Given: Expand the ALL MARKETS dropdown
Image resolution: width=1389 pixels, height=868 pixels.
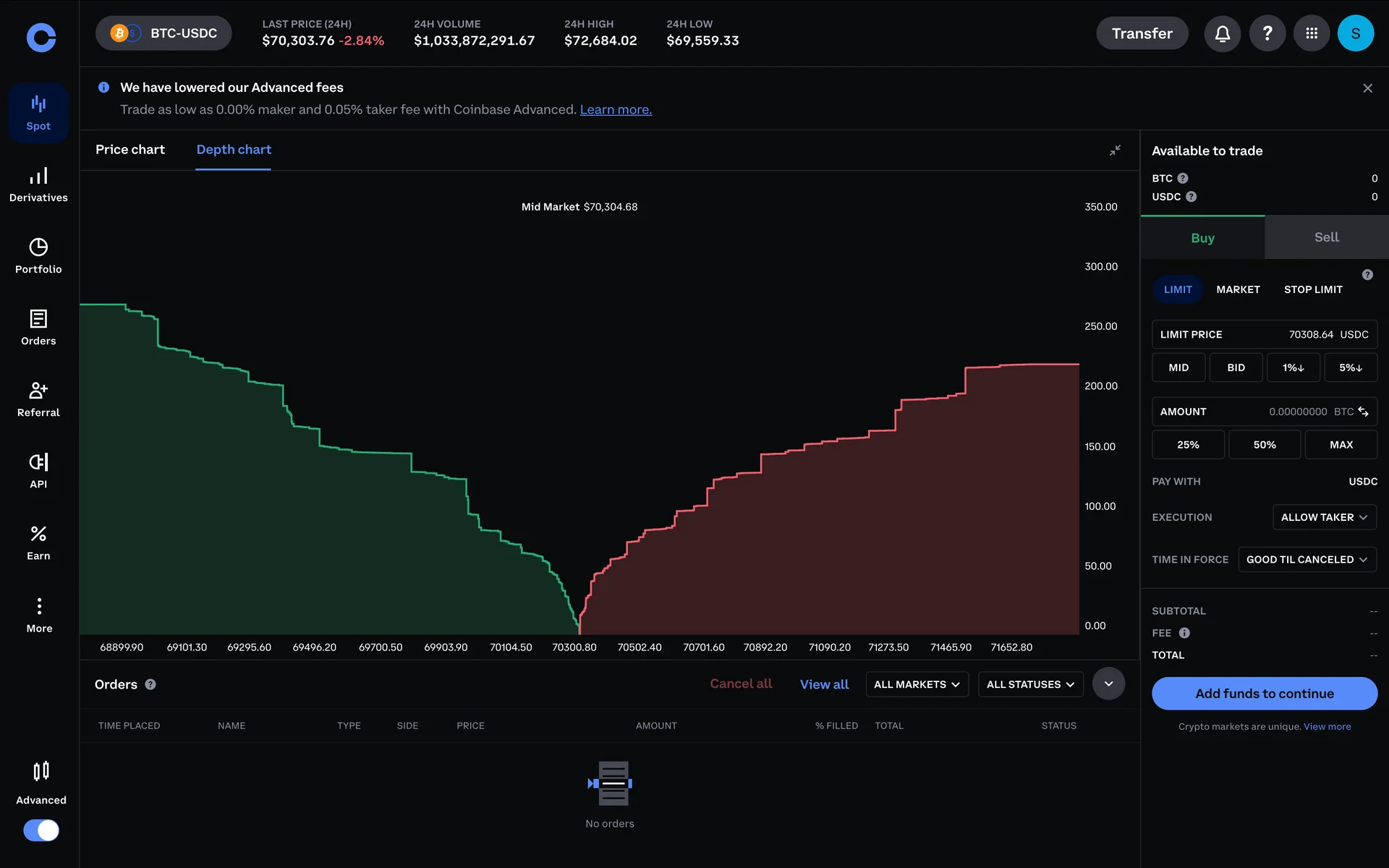Looking at the screenshot, I should coord(917,684).
